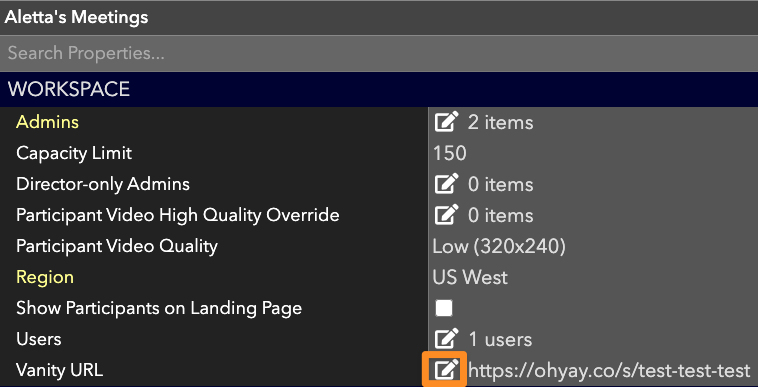The width and height of the screenshot is (758, 387).
Task: Click the Aletta's Meetings title
Action: (76, 17)
